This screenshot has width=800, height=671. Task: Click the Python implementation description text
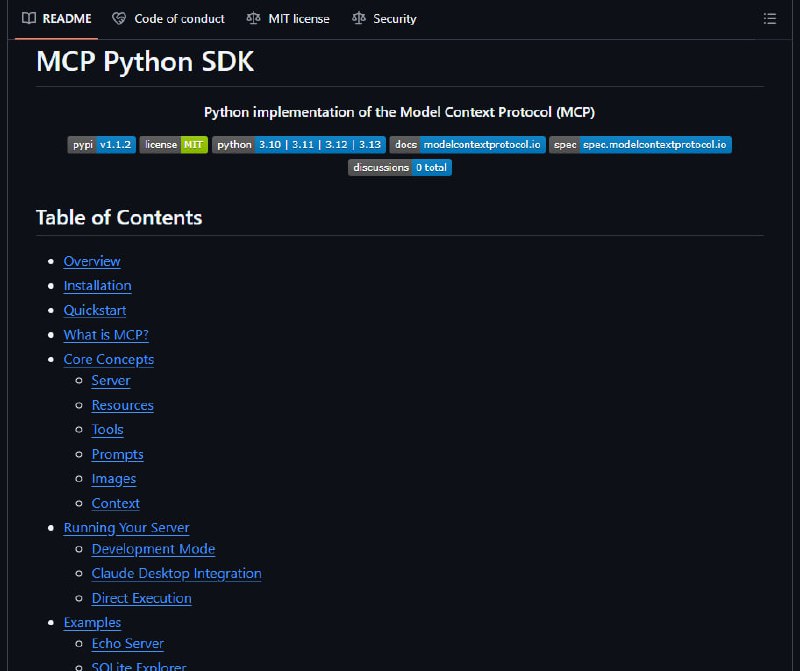tap(399, 112)
